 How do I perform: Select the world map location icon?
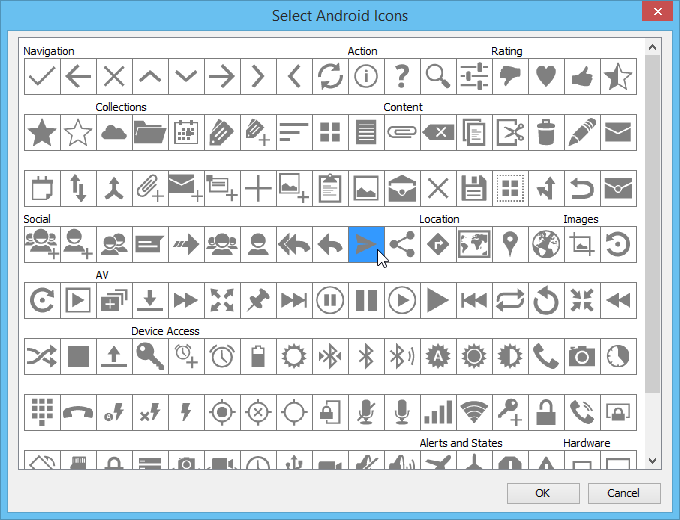[x=474, y=244]
